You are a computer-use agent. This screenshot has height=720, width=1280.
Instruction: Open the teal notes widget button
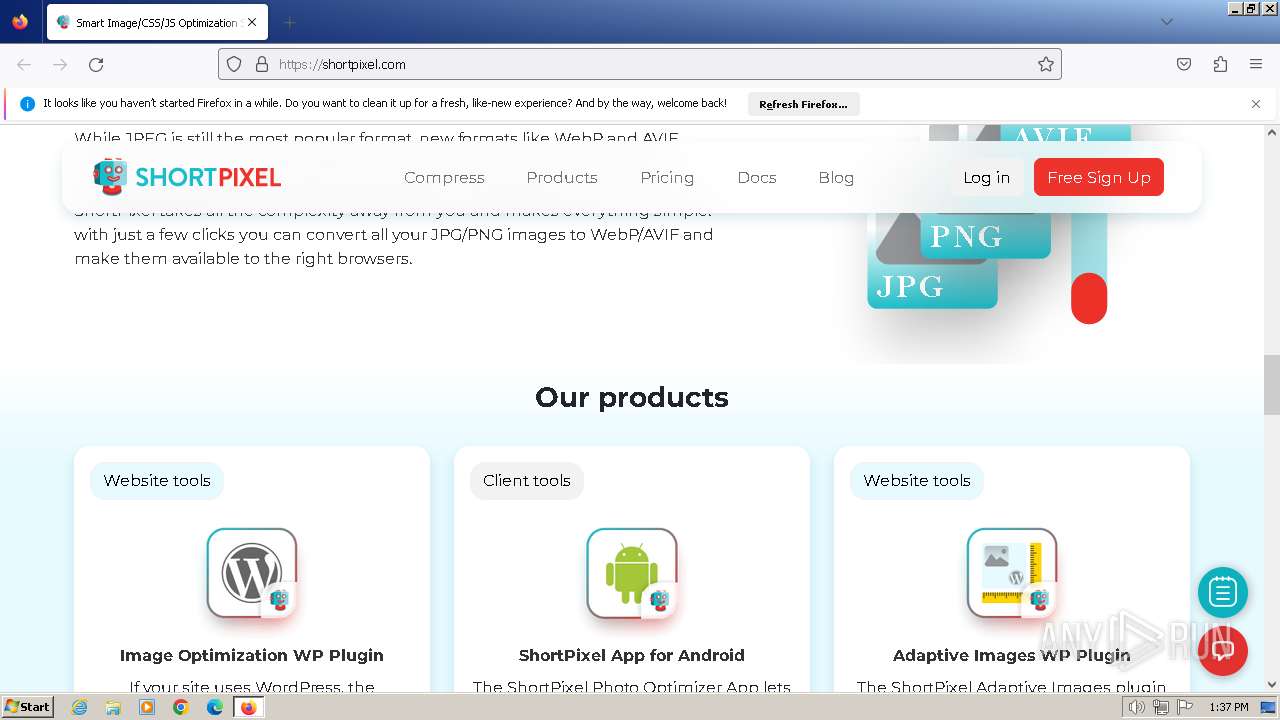pos(1223,592)
